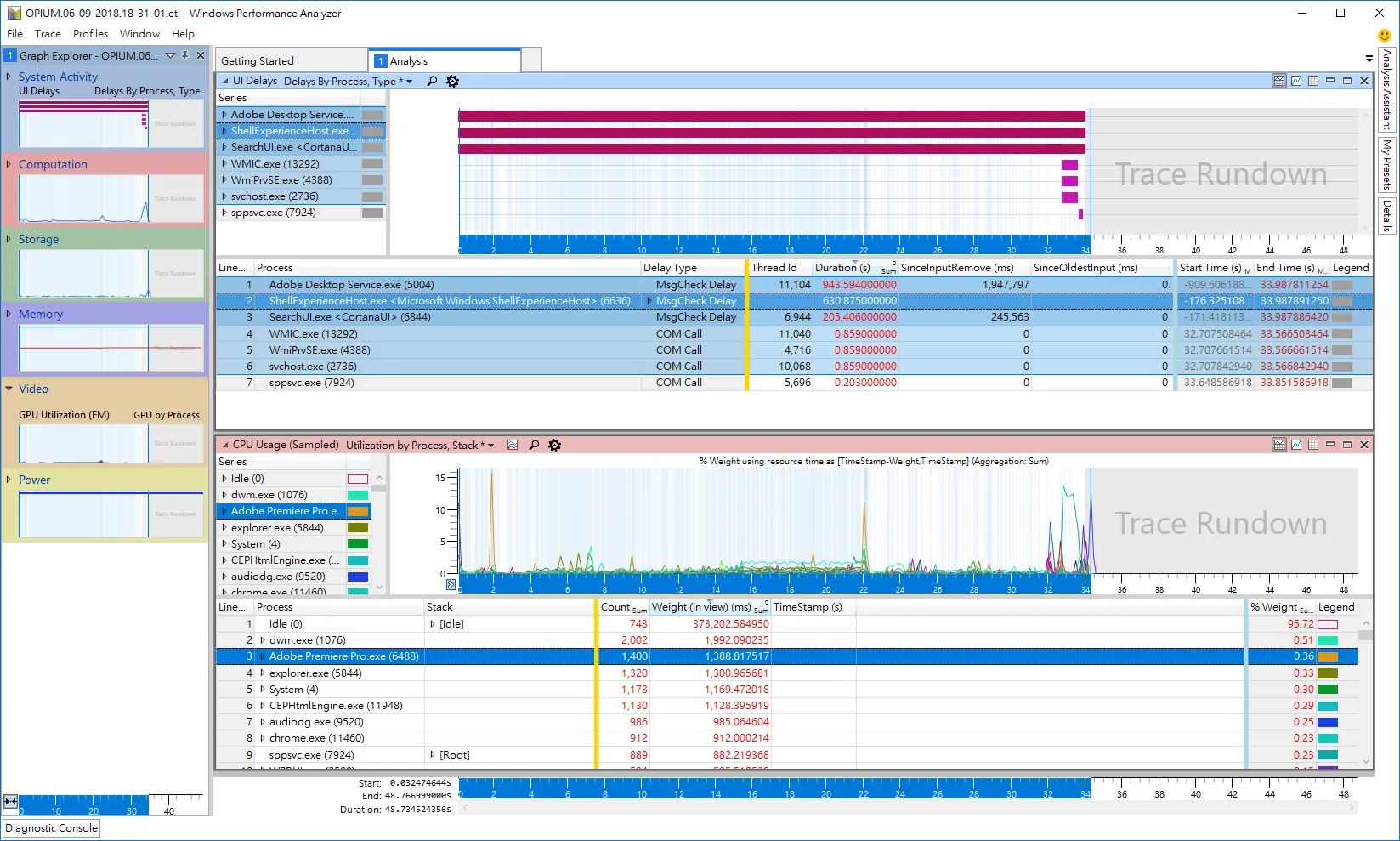Click flame graph icon beside Utilization preset
This screenshot has height=841, width=1400.
tap(513, 446)
